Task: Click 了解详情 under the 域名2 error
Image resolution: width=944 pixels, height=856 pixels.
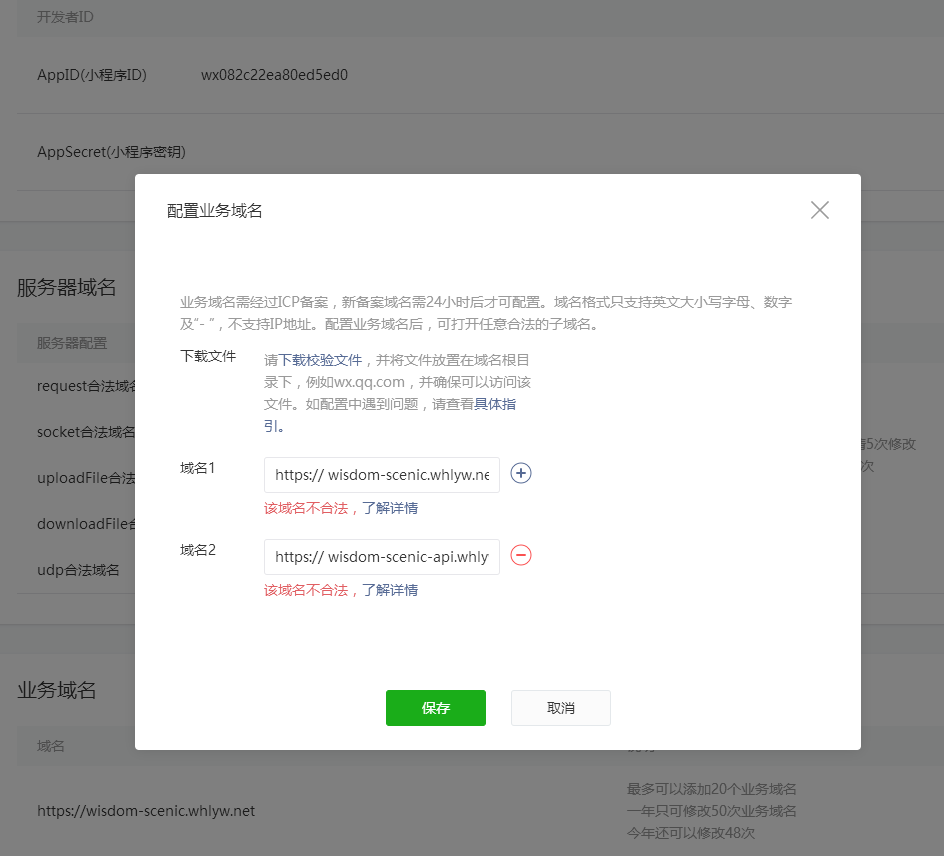Action: [390, 590]
